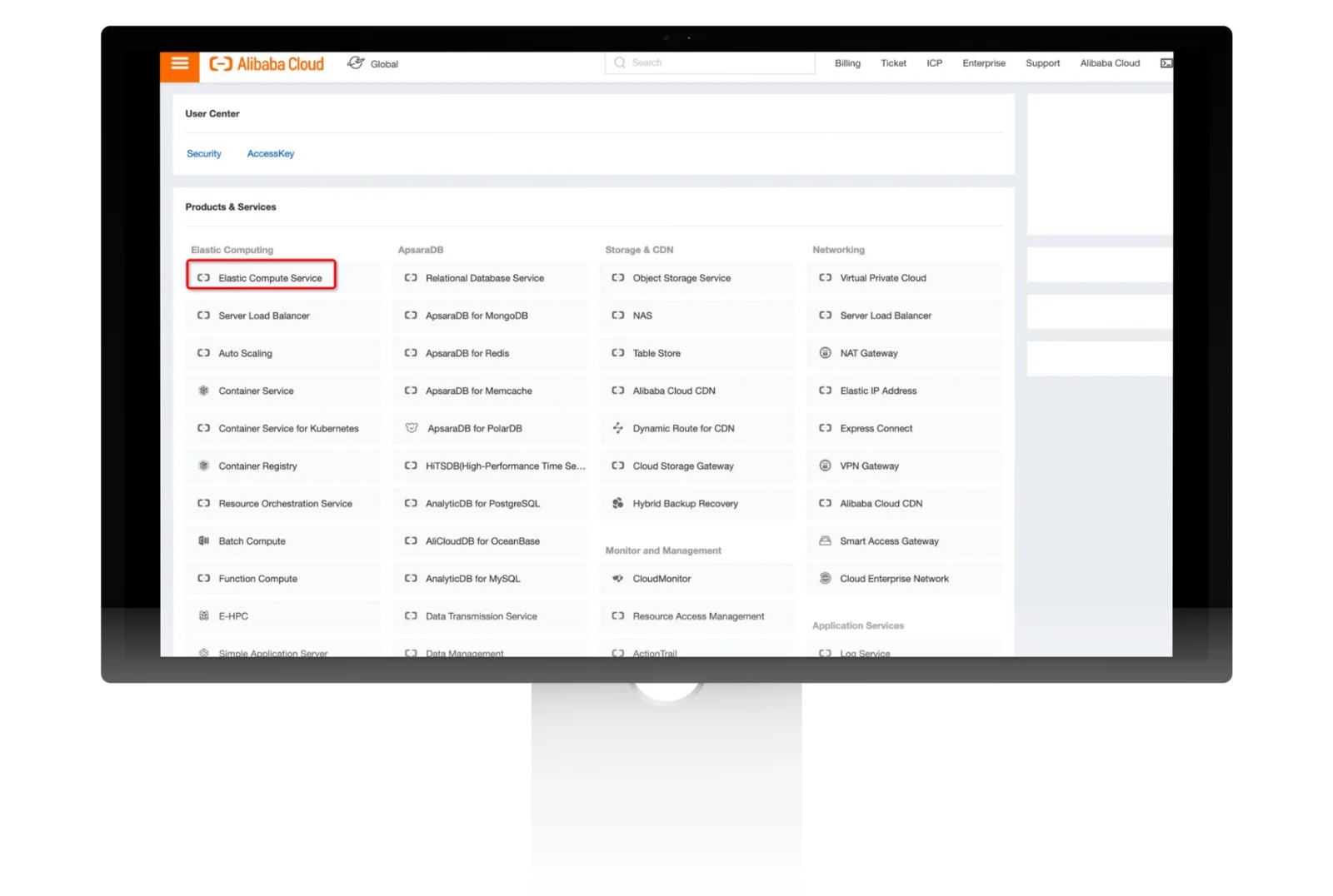Image resolution: width=1333 pixels, height=896 pixels.
Task: Focus the Search input field
Action: click(x=710, y=63)
